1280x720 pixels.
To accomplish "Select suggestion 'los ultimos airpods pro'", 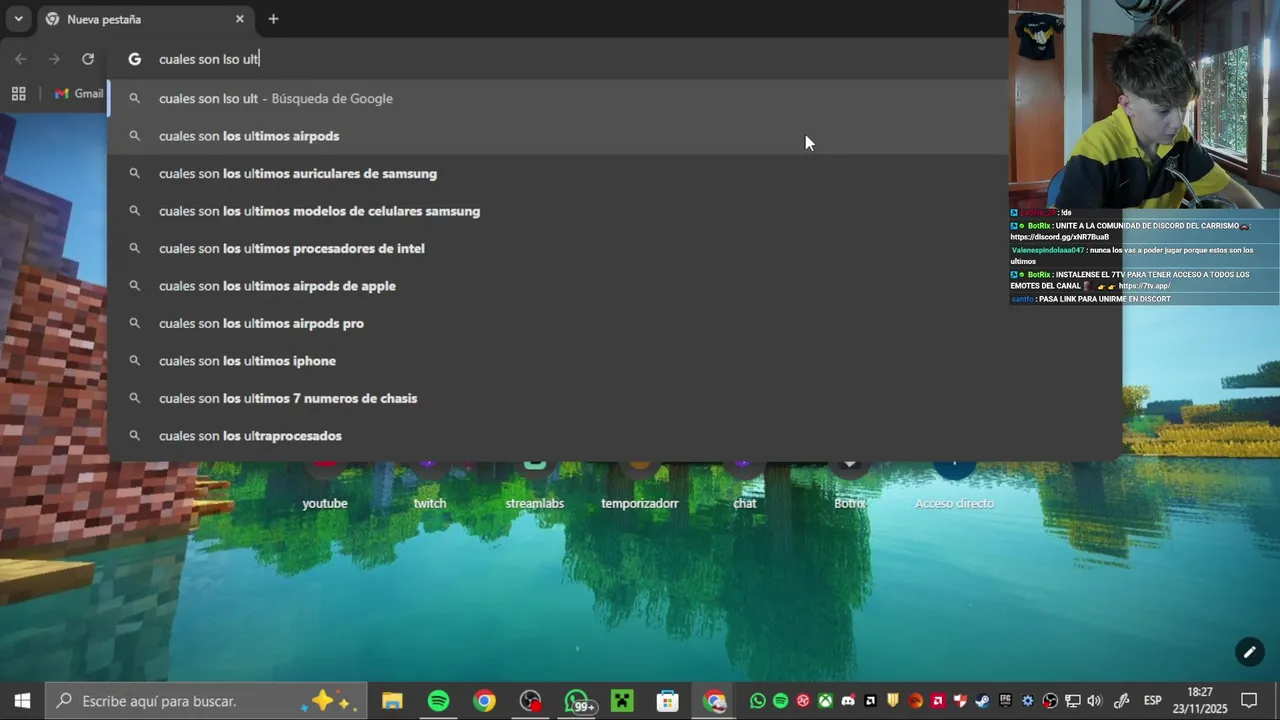I will (614, 323).
